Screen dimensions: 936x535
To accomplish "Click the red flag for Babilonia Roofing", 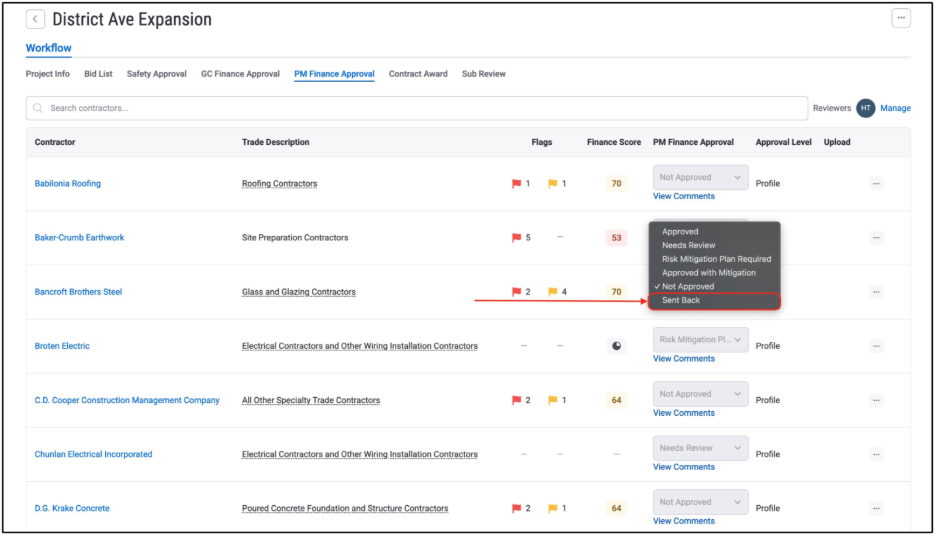I will pos(516,184).
